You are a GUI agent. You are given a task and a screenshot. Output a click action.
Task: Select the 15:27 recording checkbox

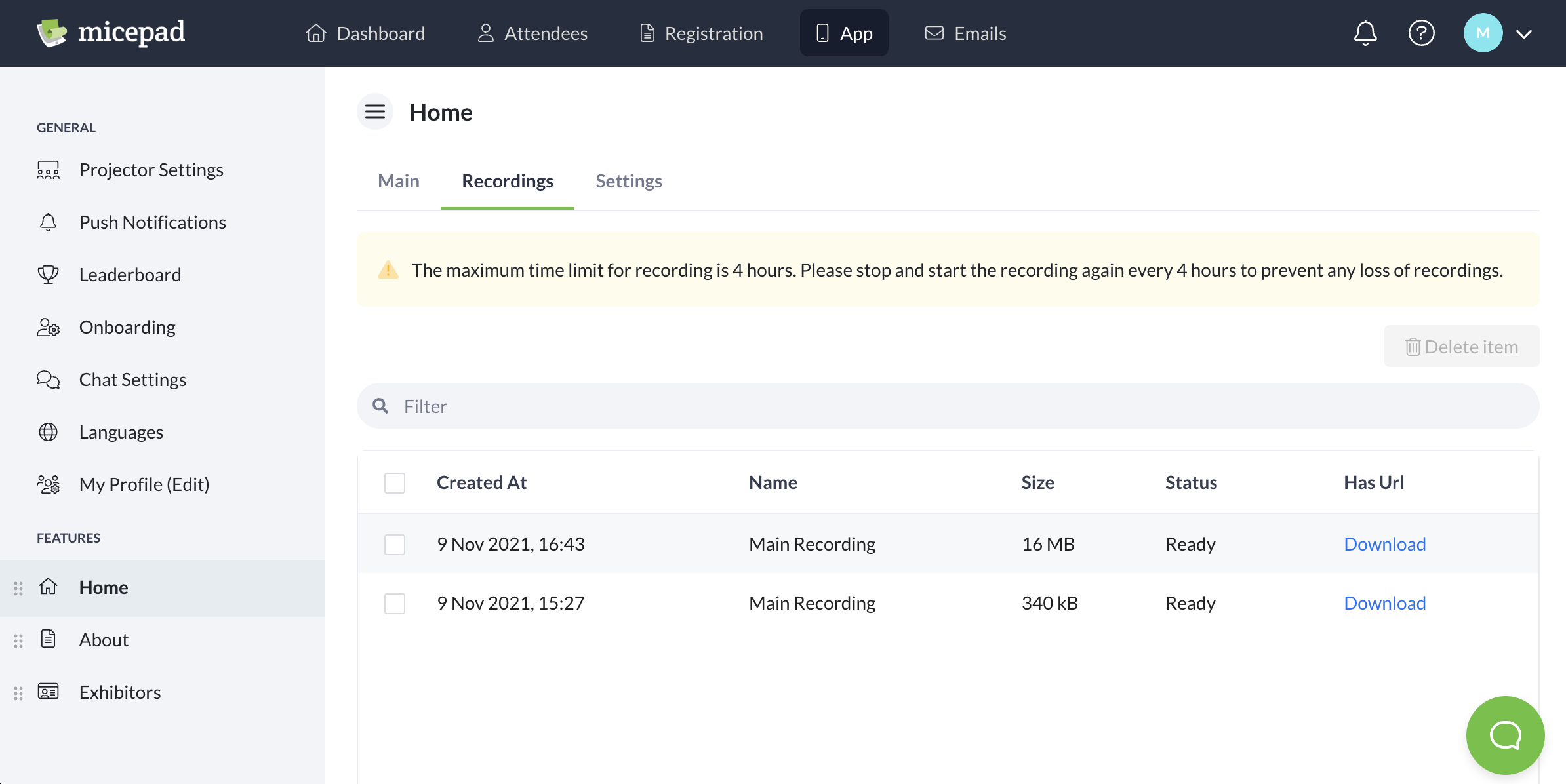coord(395,603)
